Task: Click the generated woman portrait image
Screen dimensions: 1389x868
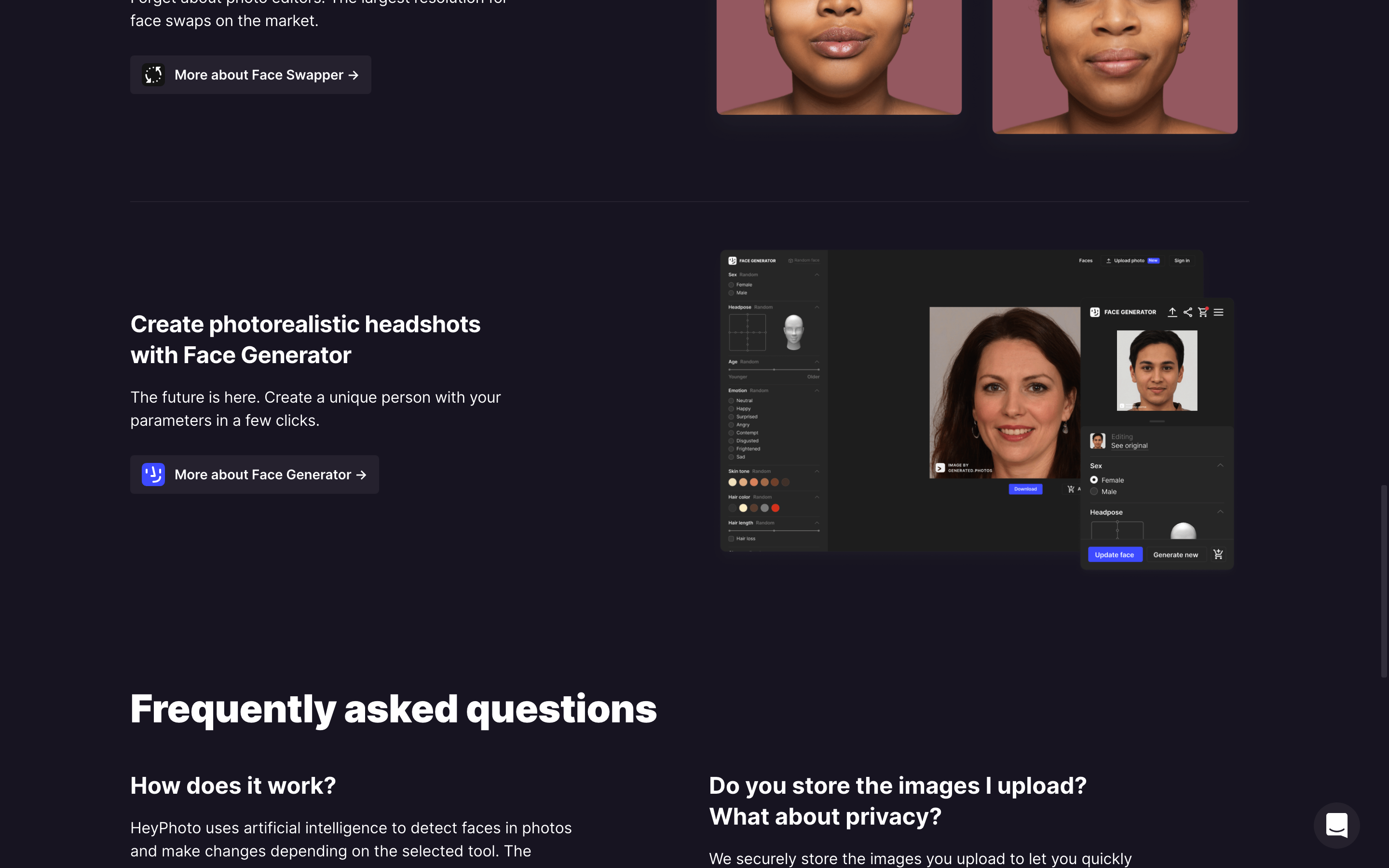Action: 1005,392
